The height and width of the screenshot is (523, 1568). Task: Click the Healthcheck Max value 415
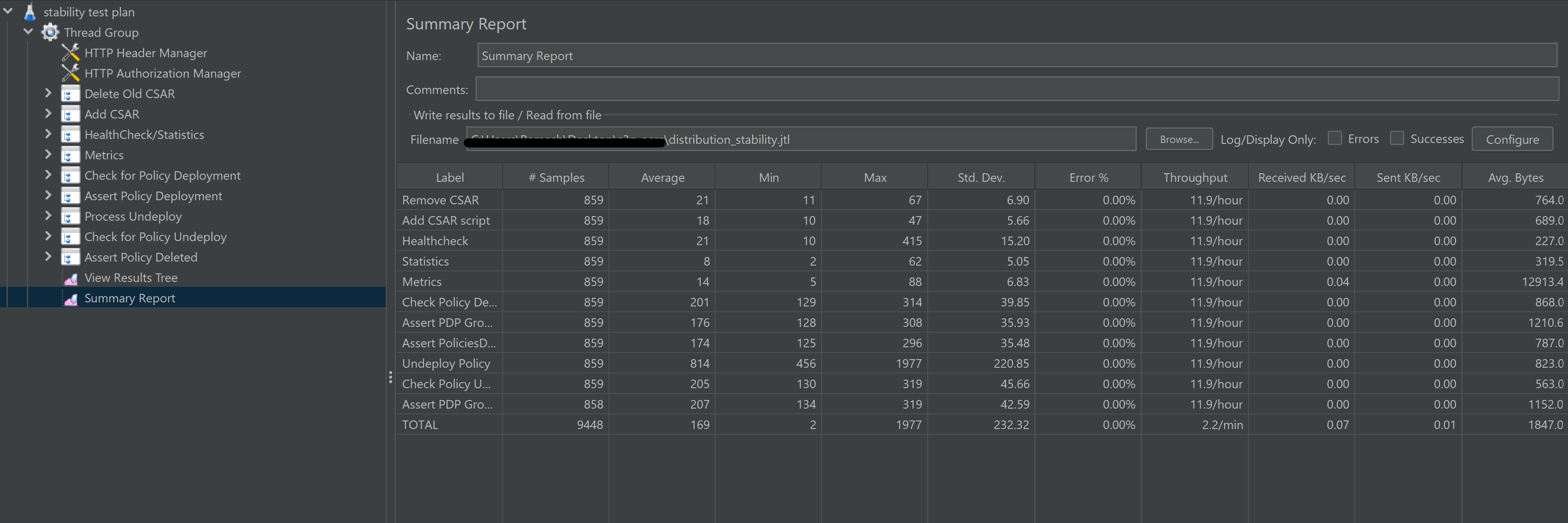pos(912,241)
